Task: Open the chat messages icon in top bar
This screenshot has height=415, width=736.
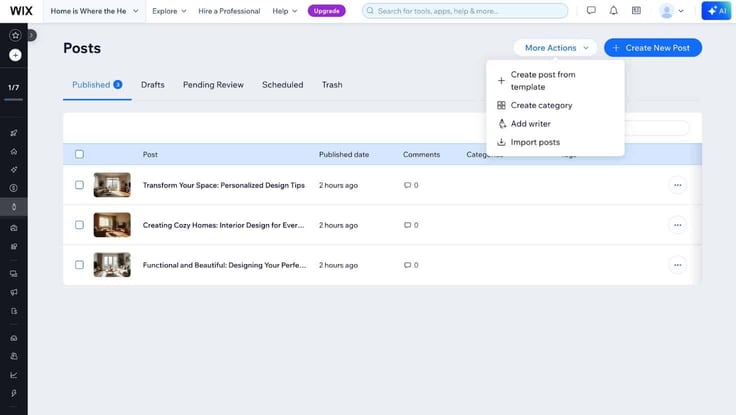Action: [591, 10]
